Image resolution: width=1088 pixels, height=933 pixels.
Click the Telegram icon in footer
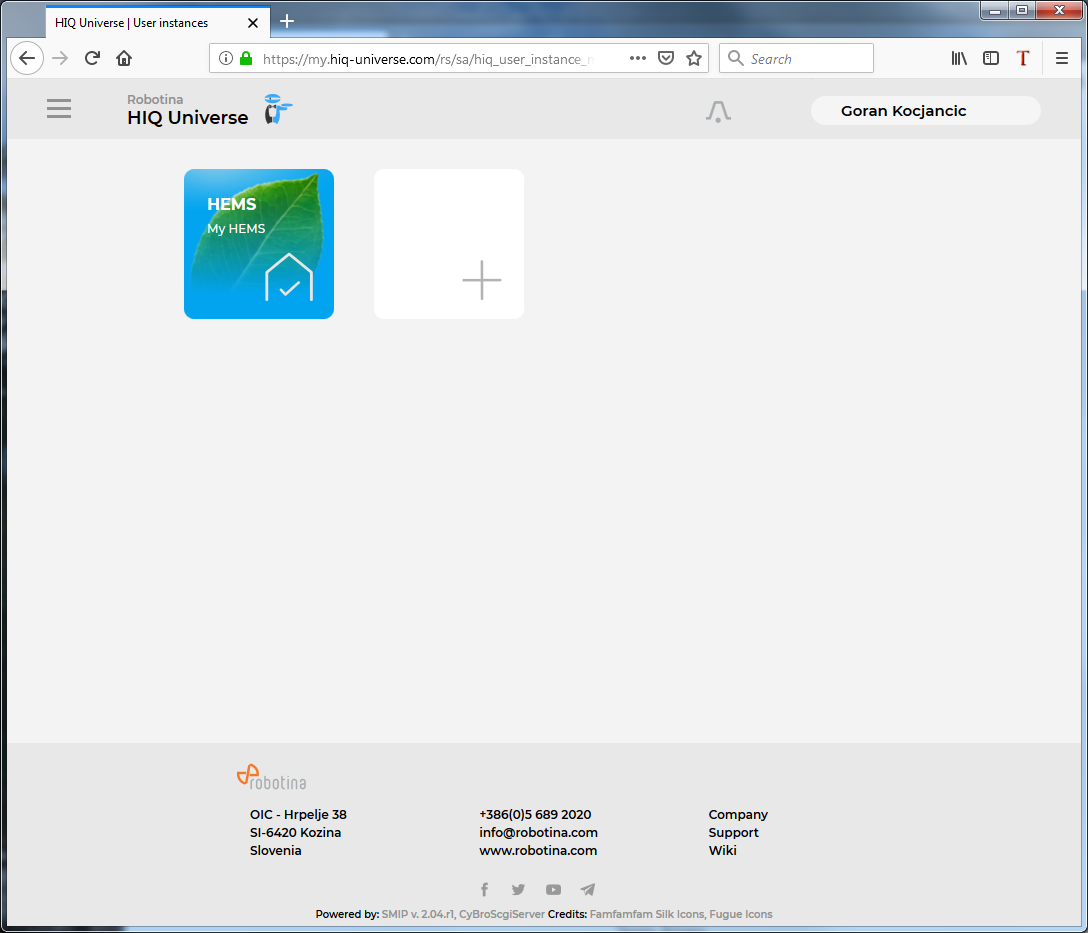[x=588, y=889]
